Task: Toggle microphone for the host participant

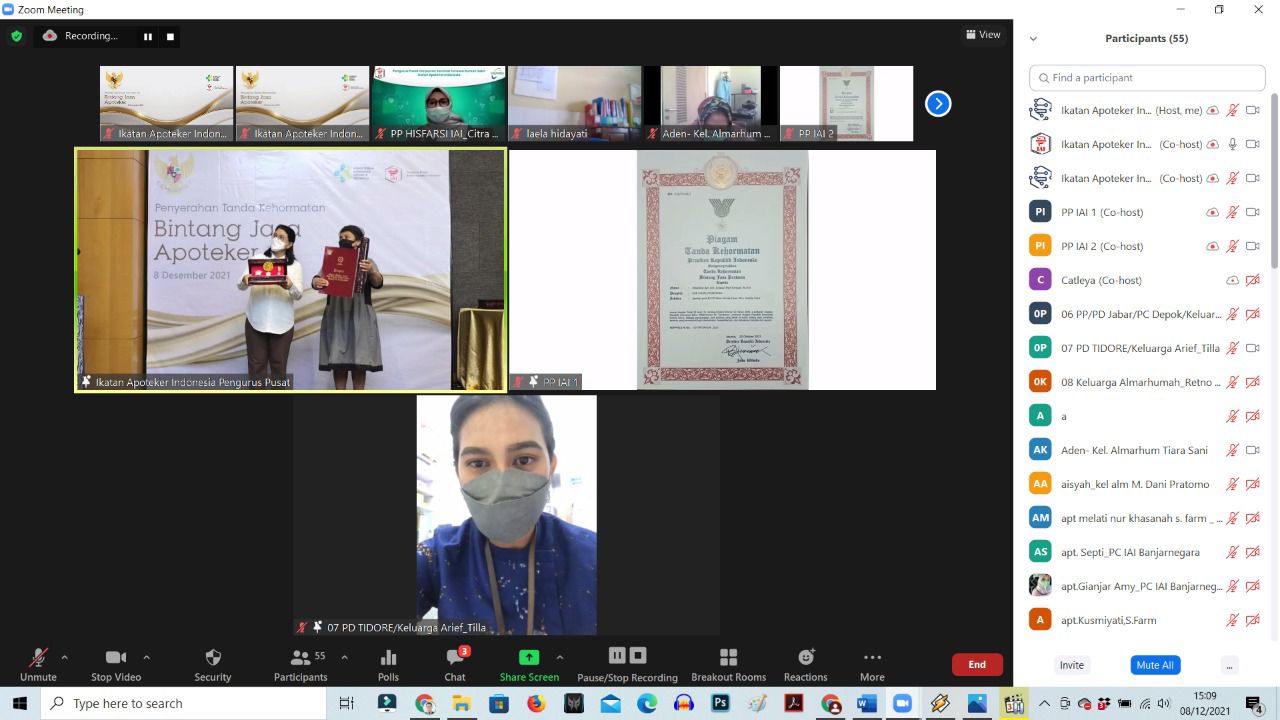Action: (x=1233, y=111)
